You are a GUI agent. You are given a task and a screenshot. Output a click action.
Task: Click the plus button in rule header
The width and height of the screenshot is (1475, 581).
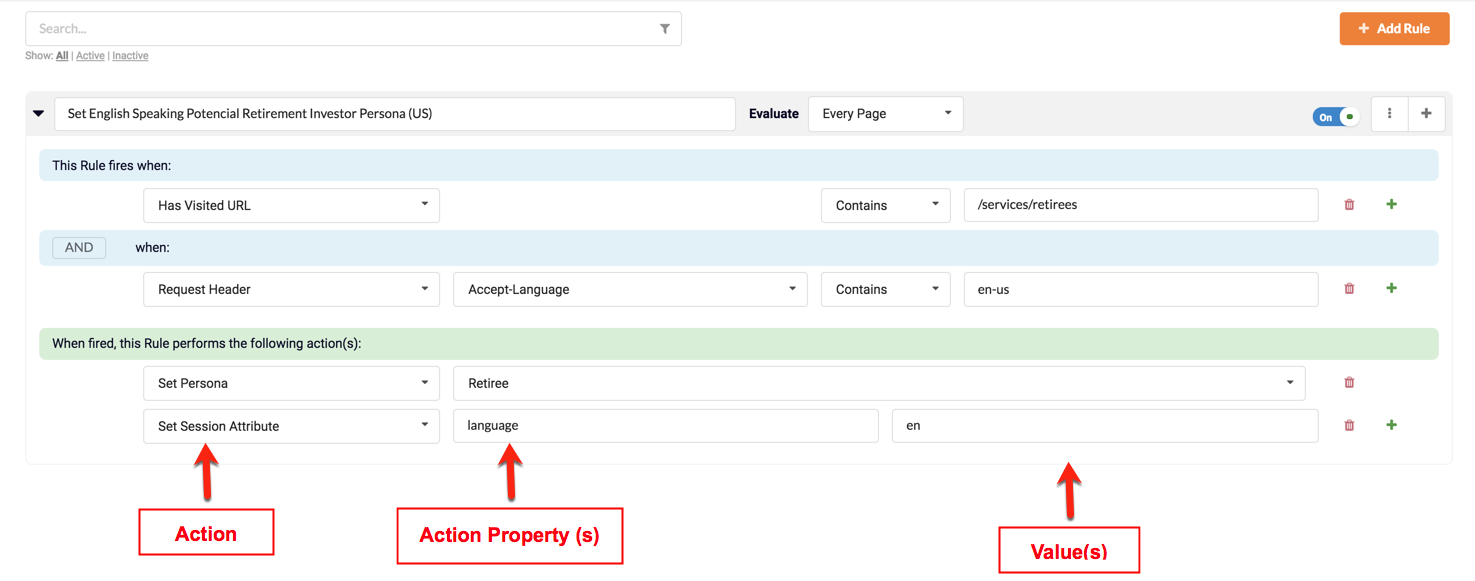click(1426, 114)
